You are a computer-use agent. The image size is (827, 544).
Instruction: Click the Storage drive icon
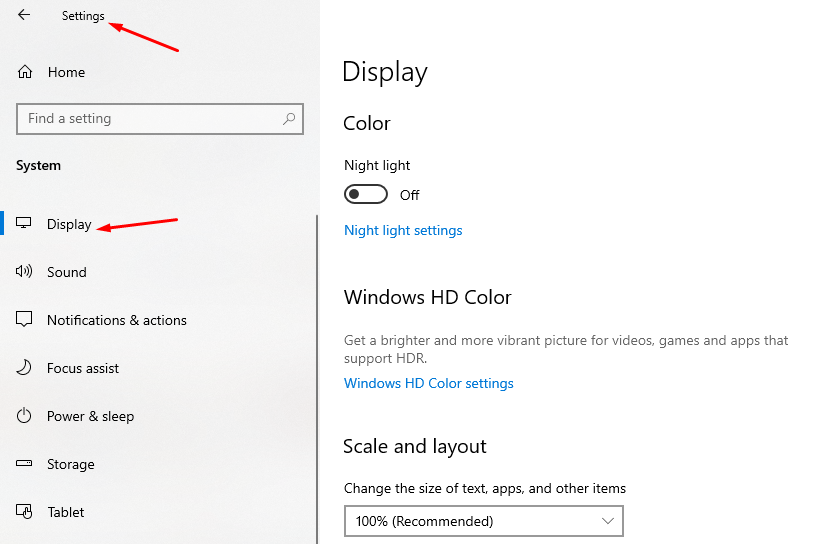25,464
